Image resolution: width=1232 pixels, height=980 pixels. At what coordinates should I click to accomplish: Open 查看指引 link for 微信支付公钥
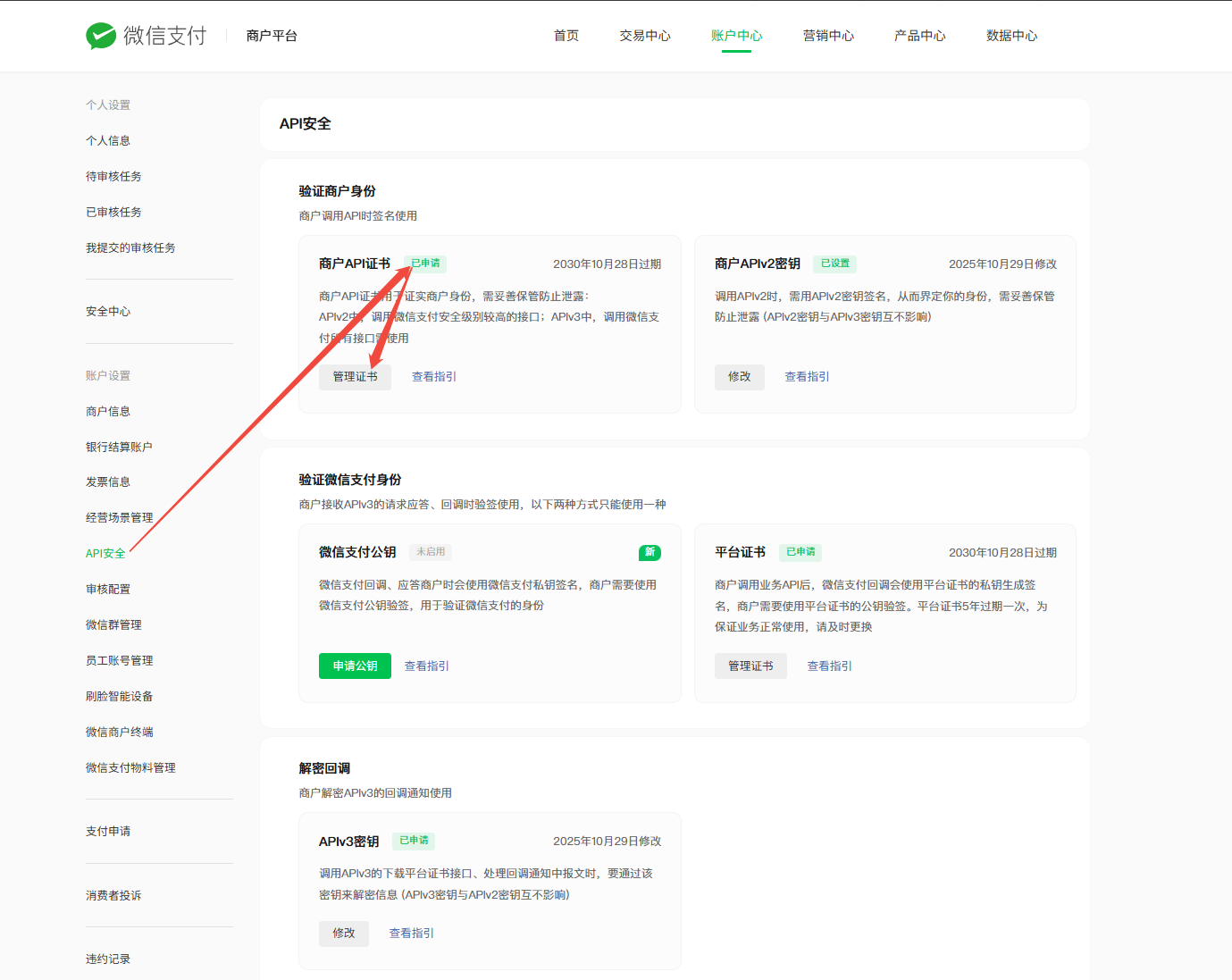[x=426, y=666]
